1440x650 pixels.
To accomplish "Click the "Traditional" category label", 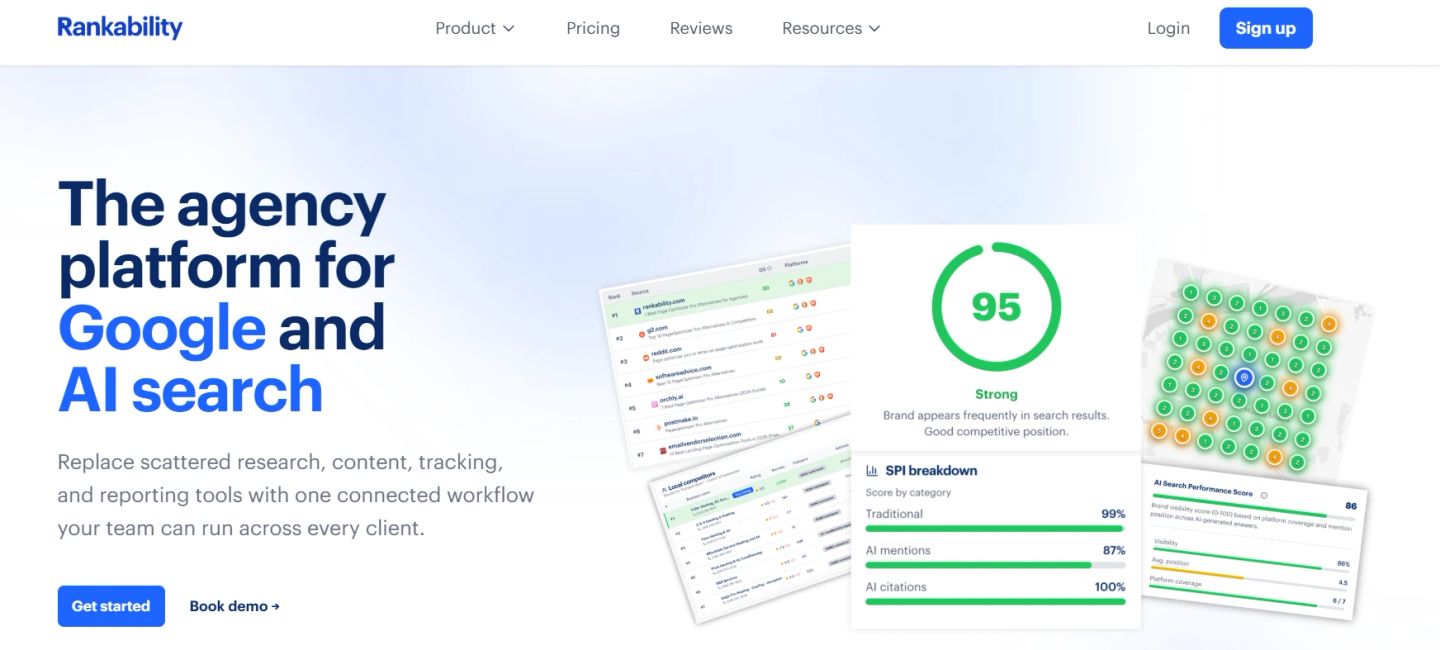I will 894,514.
